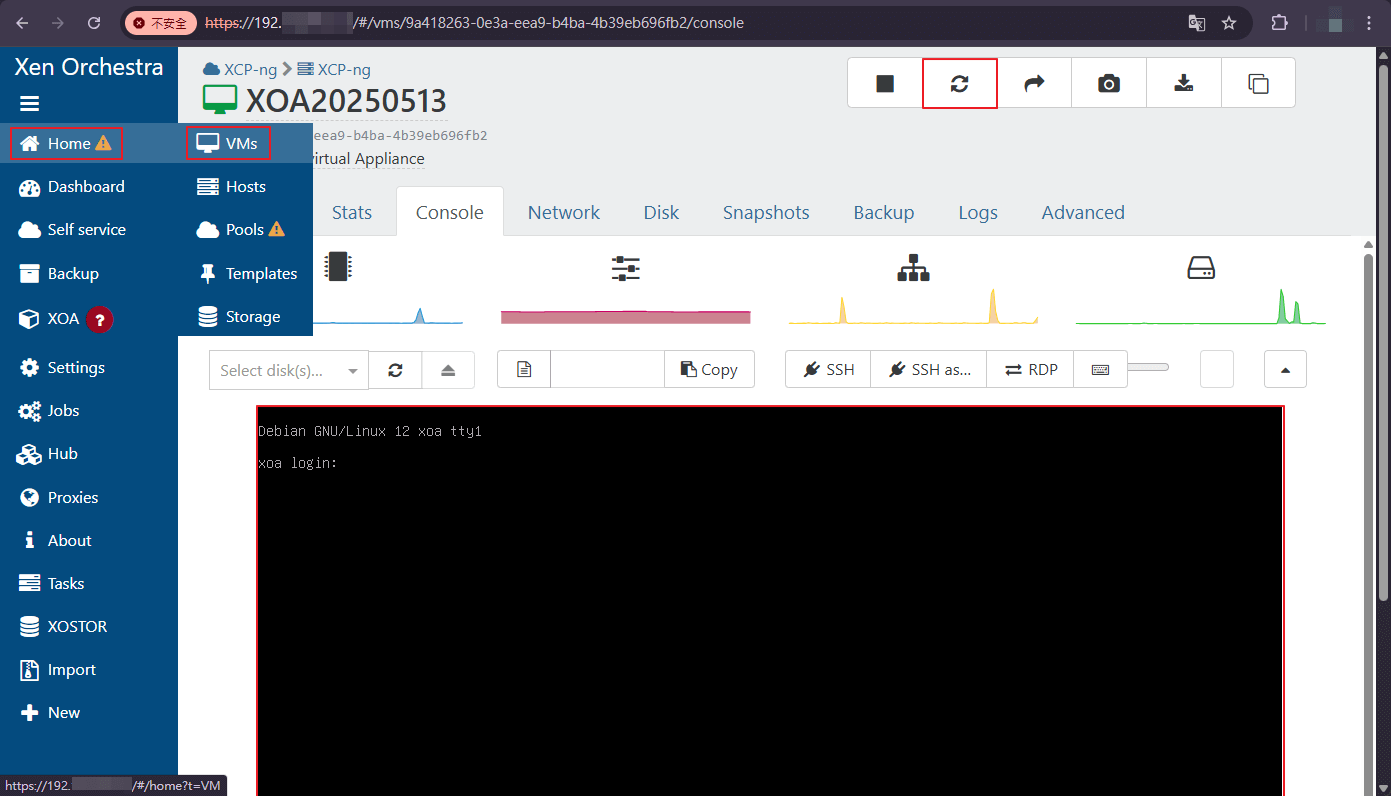Click the SSH as... button
This screenshot has width=1391, height=796.
coord(929,370)
